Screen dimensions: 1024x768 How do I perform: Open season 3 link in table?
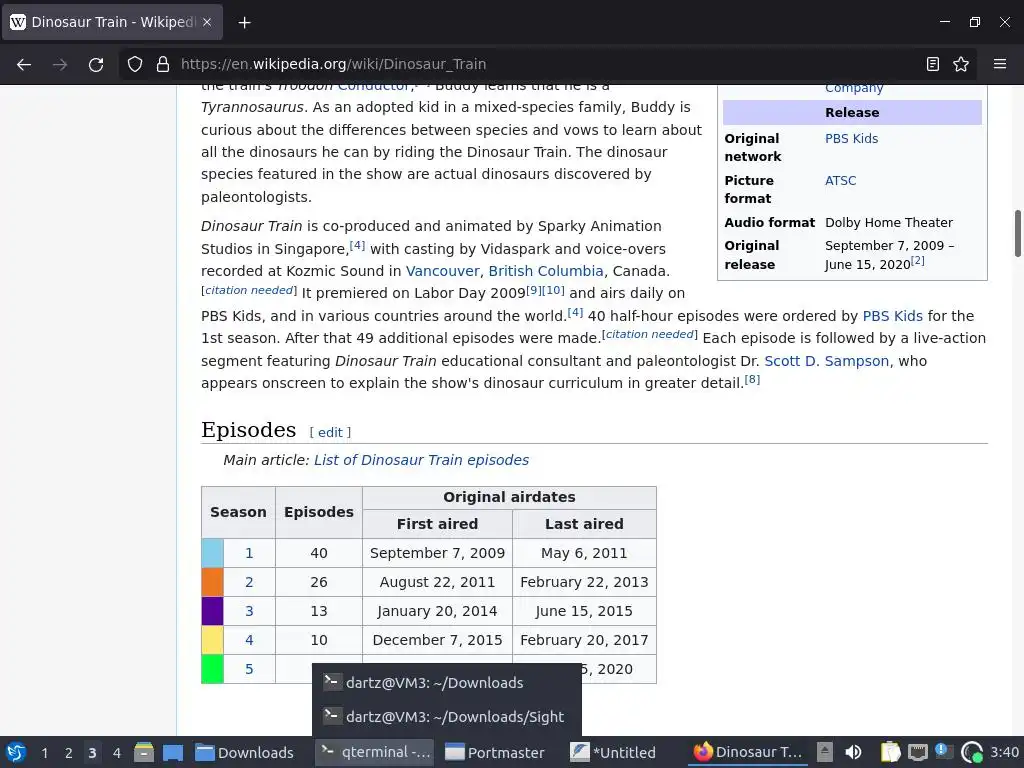click(x=249, y=611)
